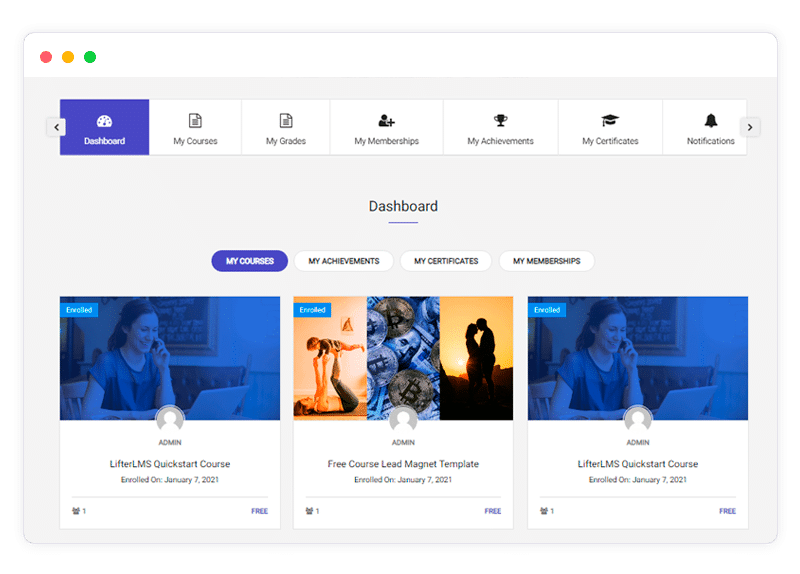This screenshot has width=800, height=574.
Task: Select the MY CERTIFICATES pill button
Action: 446,261
